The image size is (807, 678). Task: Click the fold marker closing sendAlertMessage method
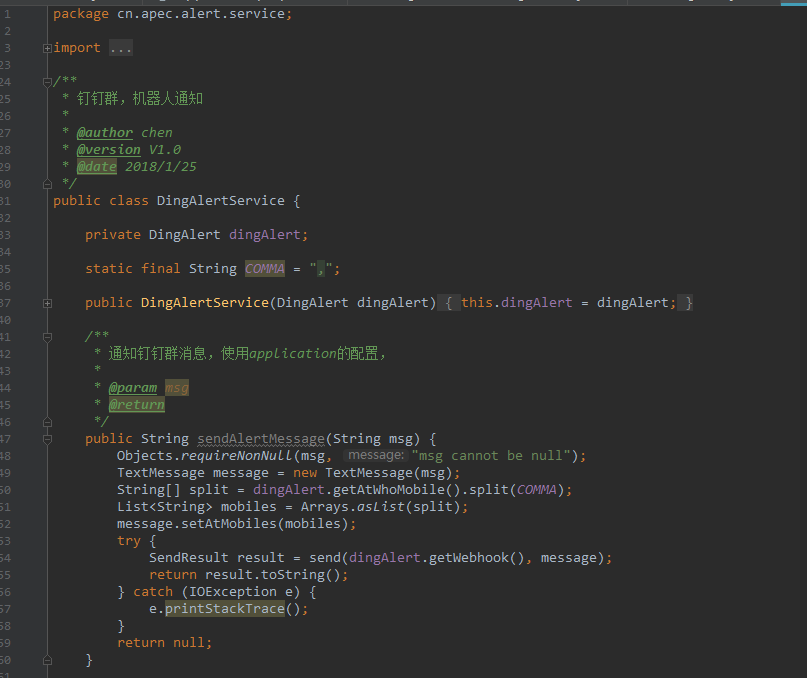[x=47, y=659]
